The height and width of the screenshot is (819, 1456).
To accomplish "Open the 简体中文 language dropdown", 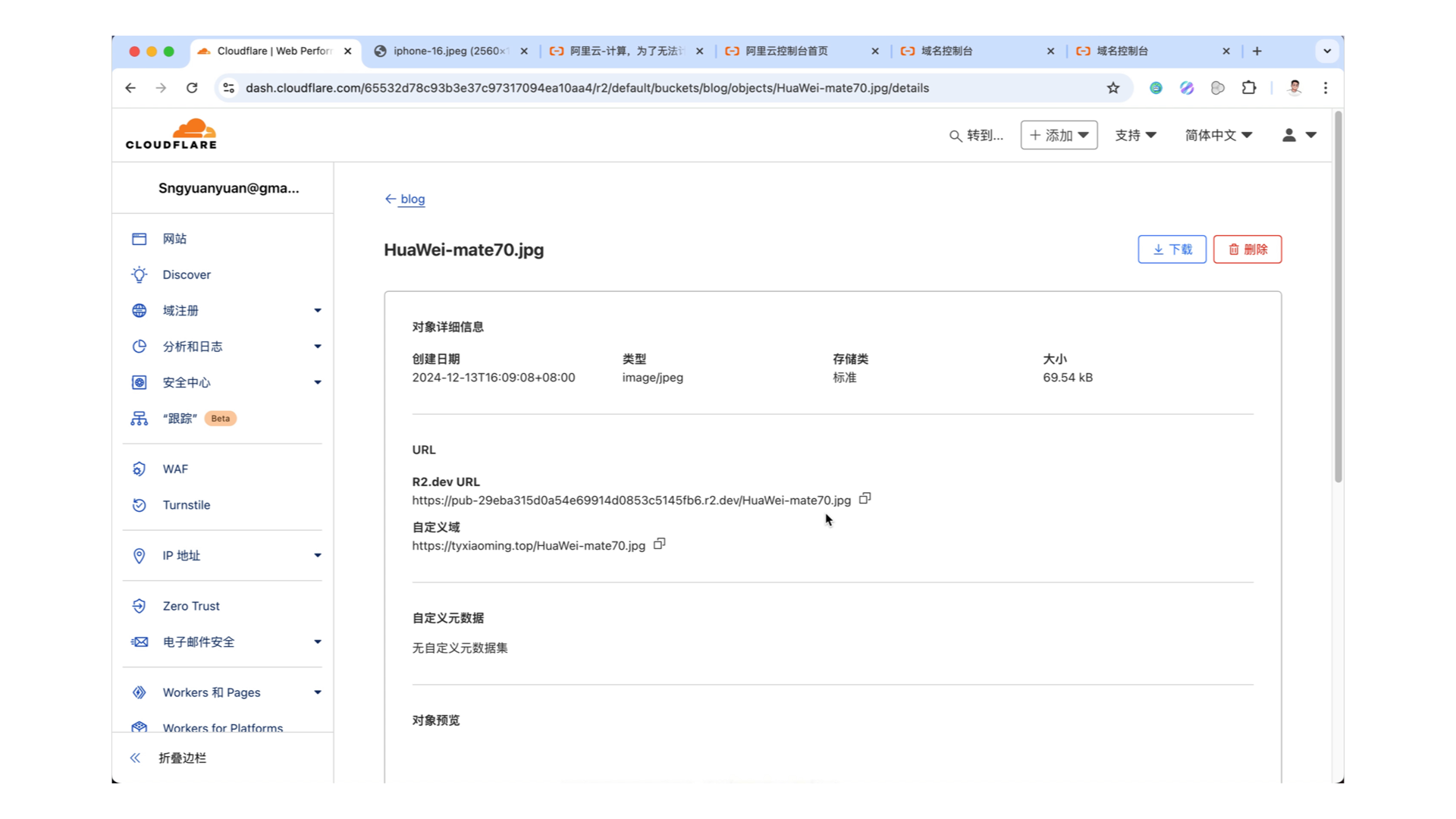I will 1217,135.
